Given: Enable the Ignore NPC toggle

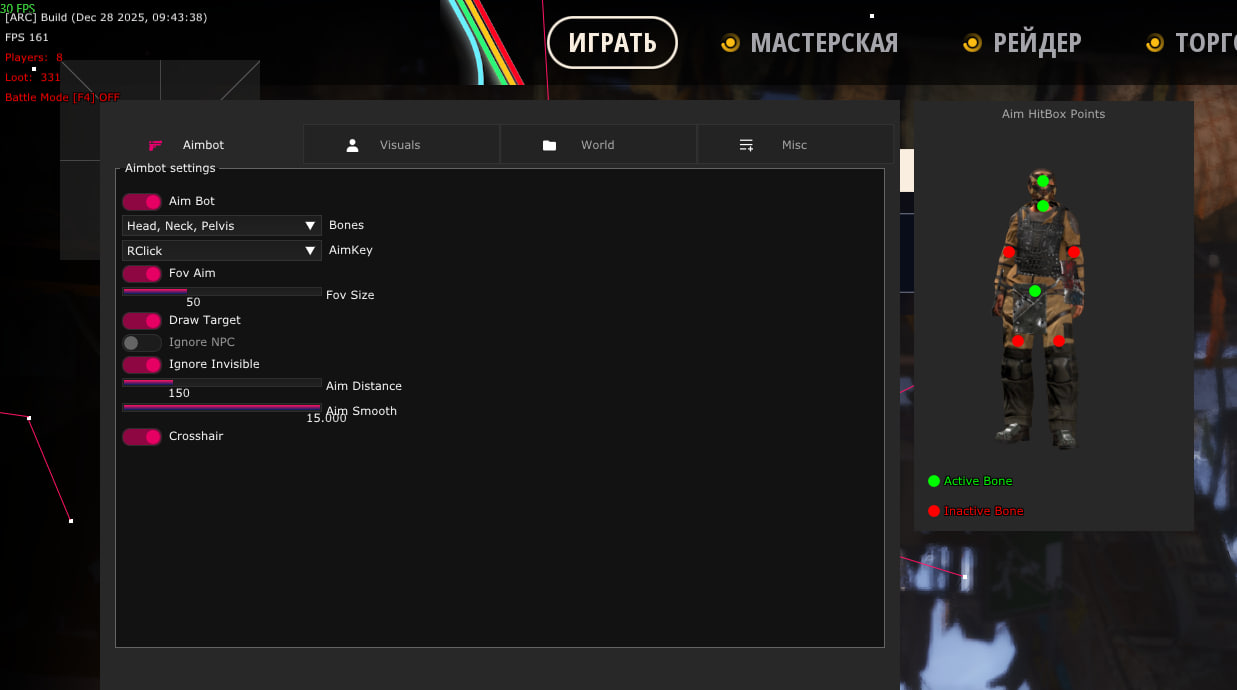Looking at the screenshot, I should (x=142, y=343).
